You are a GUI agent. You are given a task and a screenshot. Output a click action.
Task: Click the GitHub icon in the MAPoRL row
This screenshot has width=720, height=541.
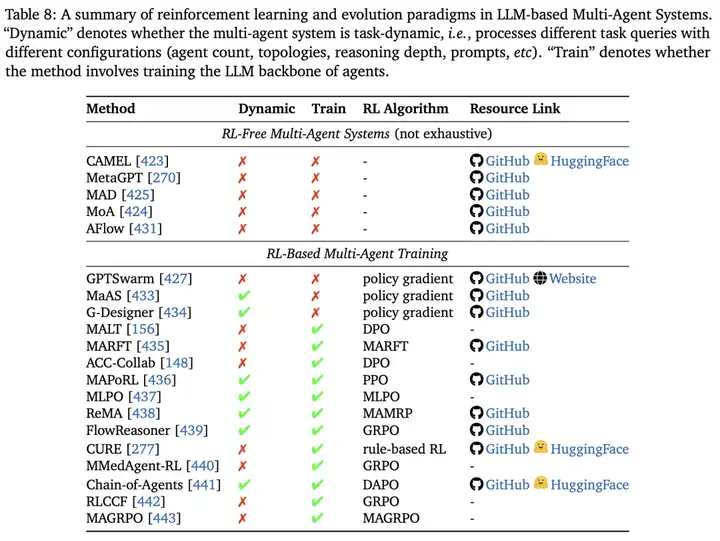[477, 379]
